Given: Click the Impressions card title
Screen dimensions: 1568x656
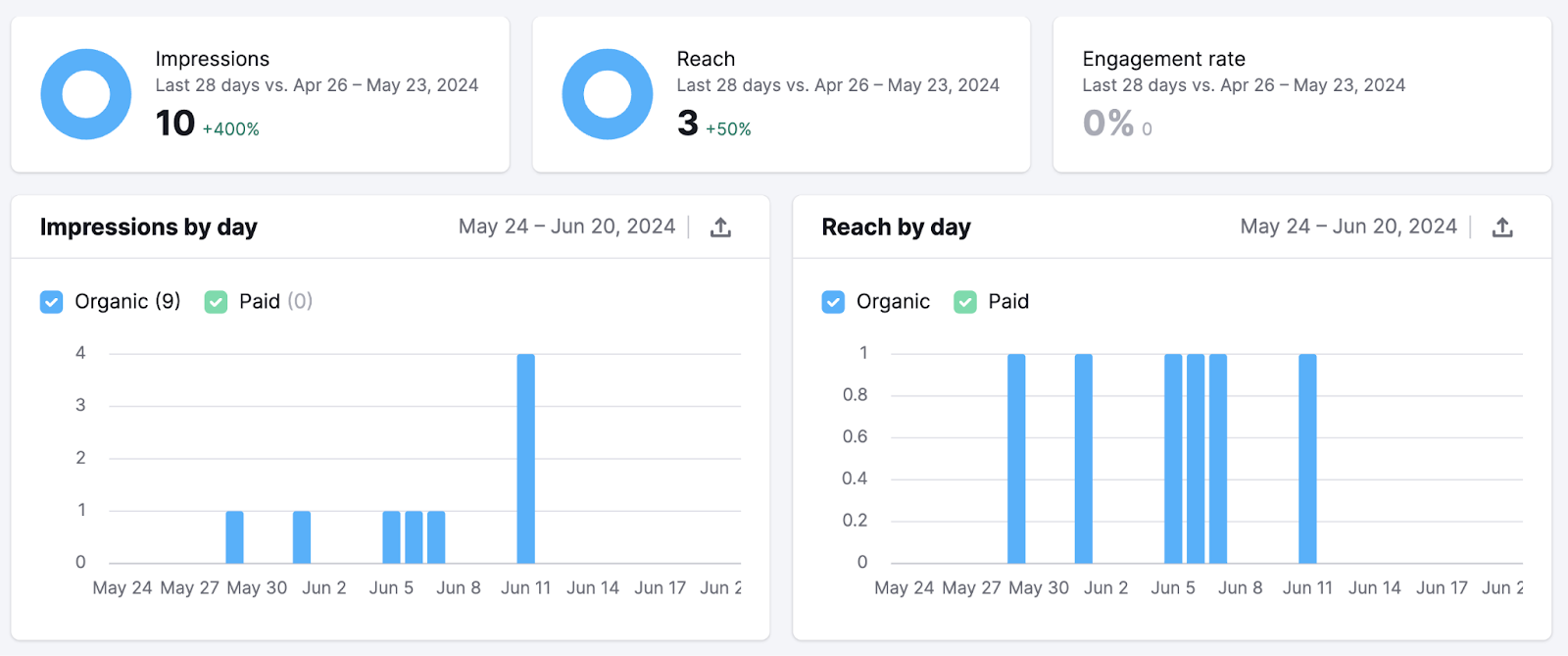Looking at the screenshot, I should [x=212, y=59].
